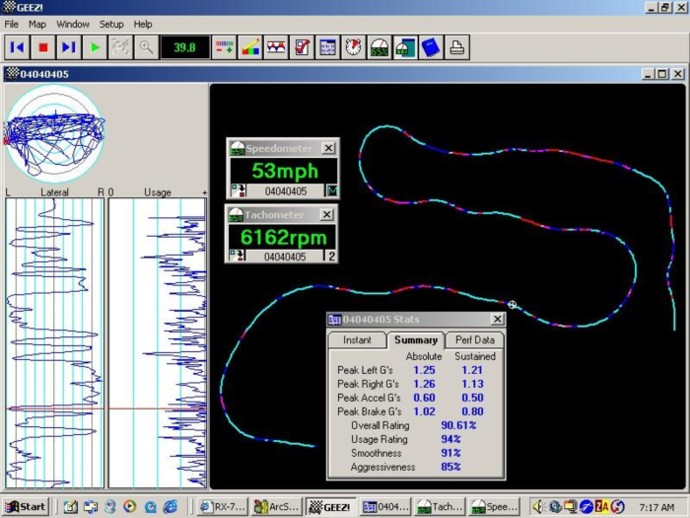Toggle the M unit button on Speedometer
The width and height of the screenshot is (690, 518).
pyautogui.click(x=332, y=190)
